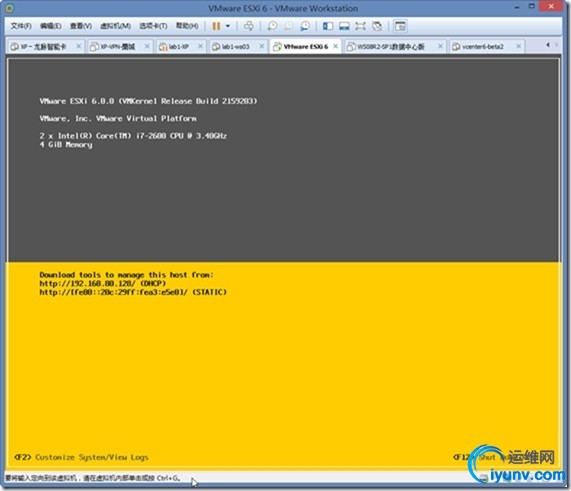Screen dimensions: 571x491
Task: Switch to the XP-VPN tab
Action: tap(118, 47)
